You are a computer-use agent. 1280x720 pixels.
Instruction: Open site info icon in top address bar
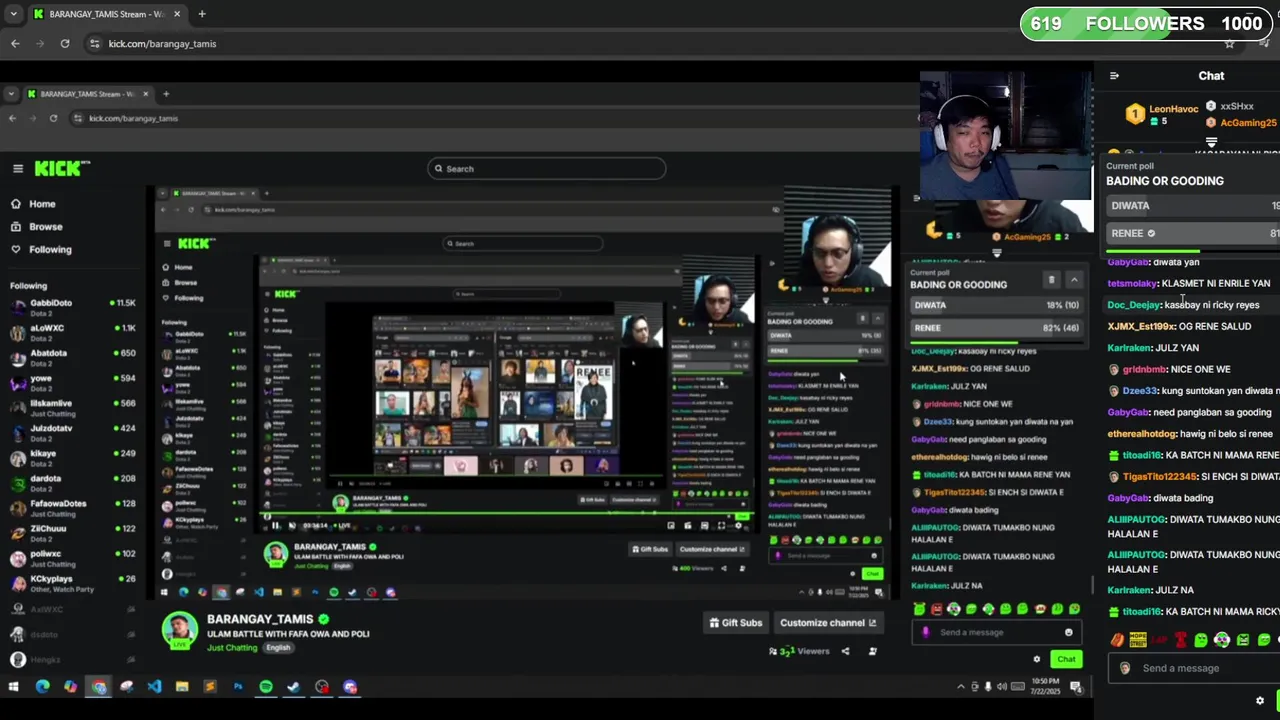click(95, 44)
